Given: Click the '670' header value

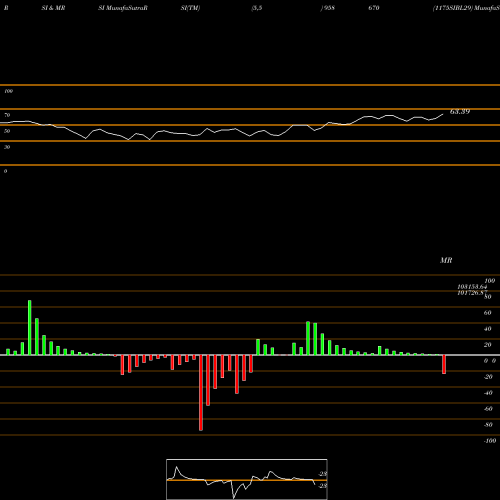Looking at the screenshot, I should 374,8.
